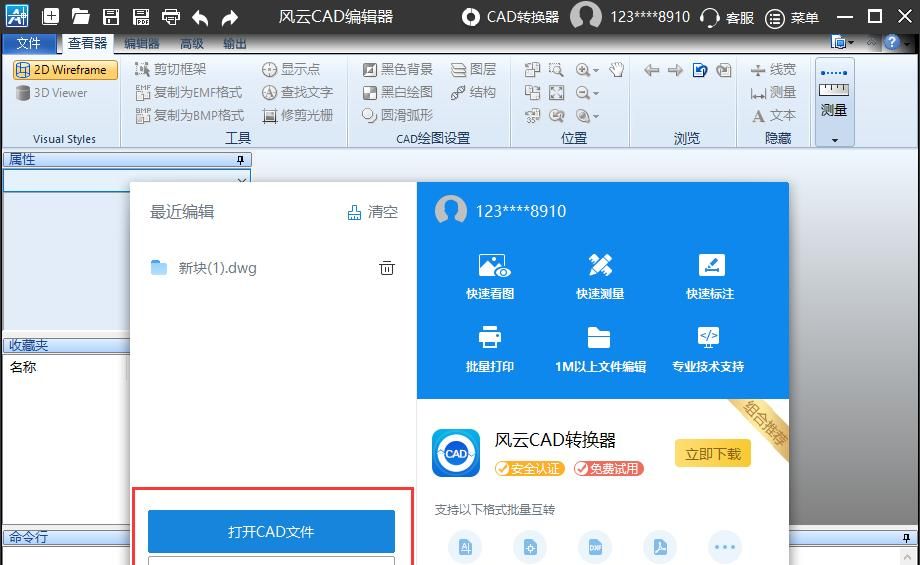Show the 结构 structure panel
This screenshot has height=565, width=920.
point(473,92)
